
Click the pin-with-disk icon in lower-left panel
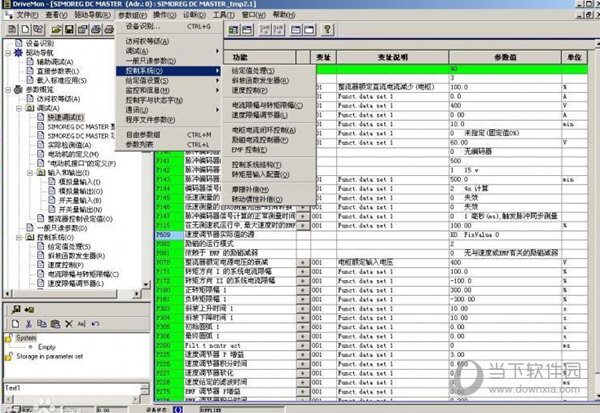tap(16, 309)
